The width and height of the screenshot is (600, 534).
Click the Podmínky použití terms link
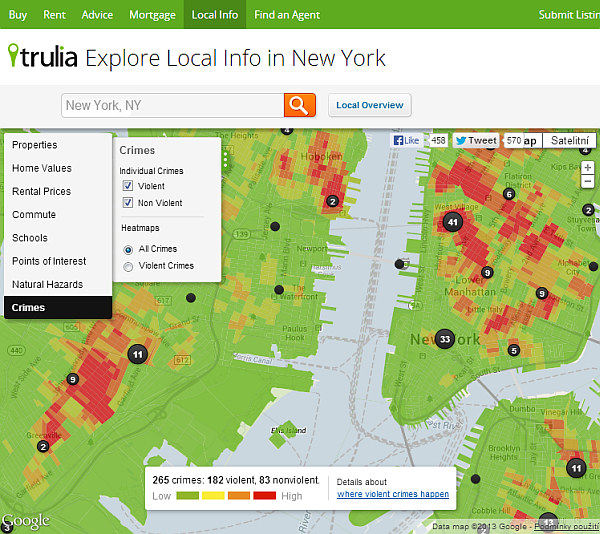pyautogui.click(x=567, y=527)
